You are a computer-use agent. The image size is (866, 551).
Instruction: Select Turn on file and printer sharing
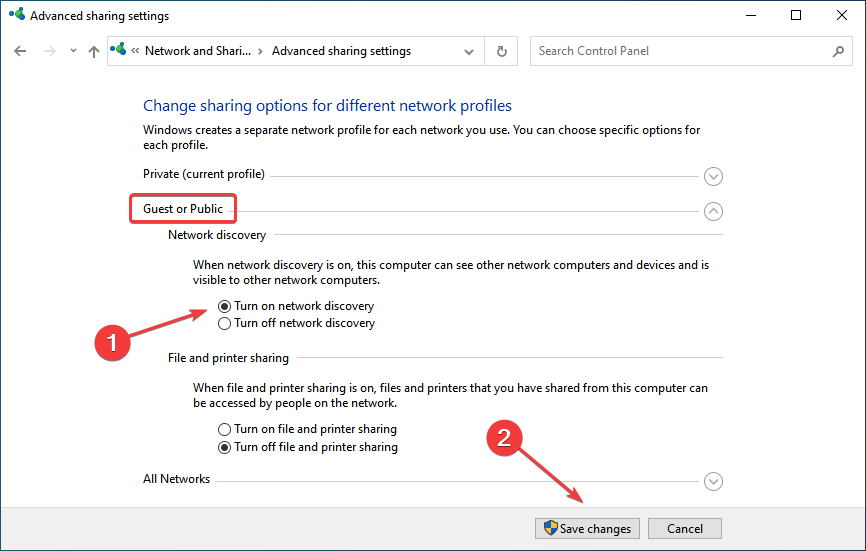(x=225, y=430)
